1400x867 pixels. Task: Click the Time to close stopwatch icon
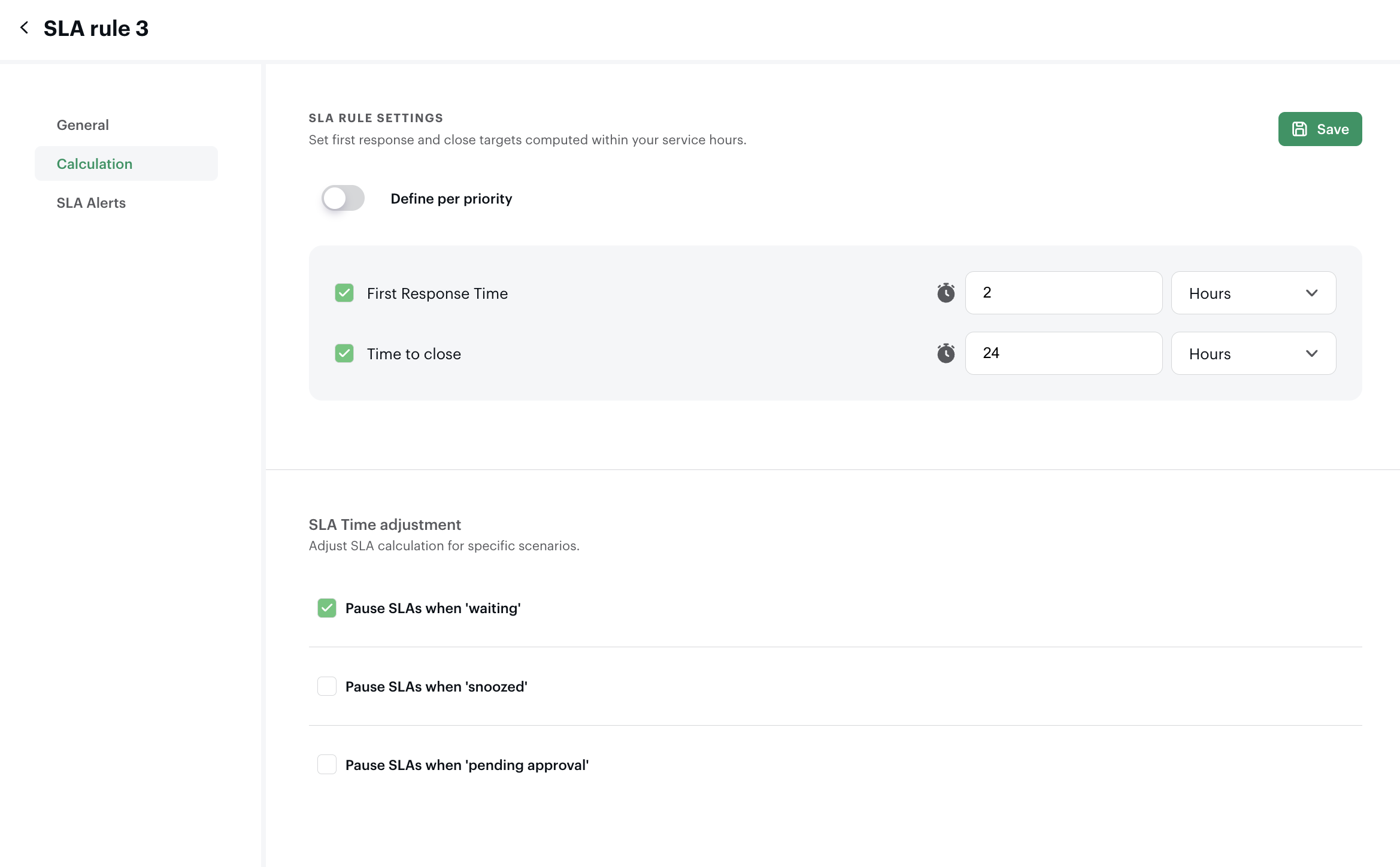[946, 353]
